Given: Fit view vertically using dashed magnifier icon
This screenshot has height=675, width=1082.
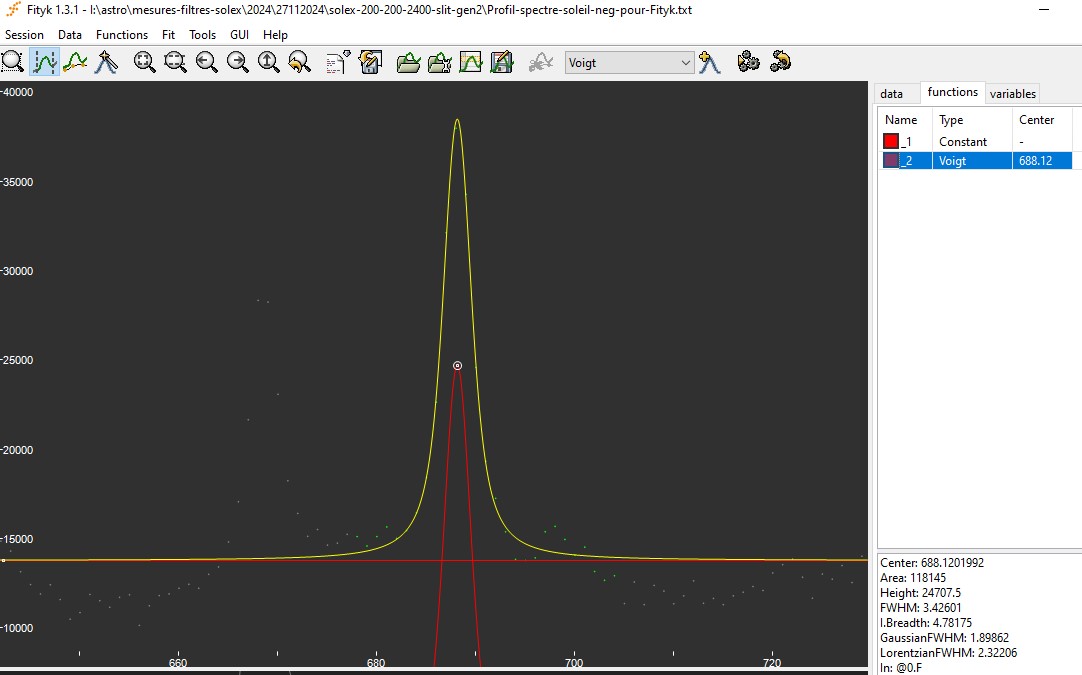Looking at the screenshot, I should pyautogui.click(x=175, y=62).
